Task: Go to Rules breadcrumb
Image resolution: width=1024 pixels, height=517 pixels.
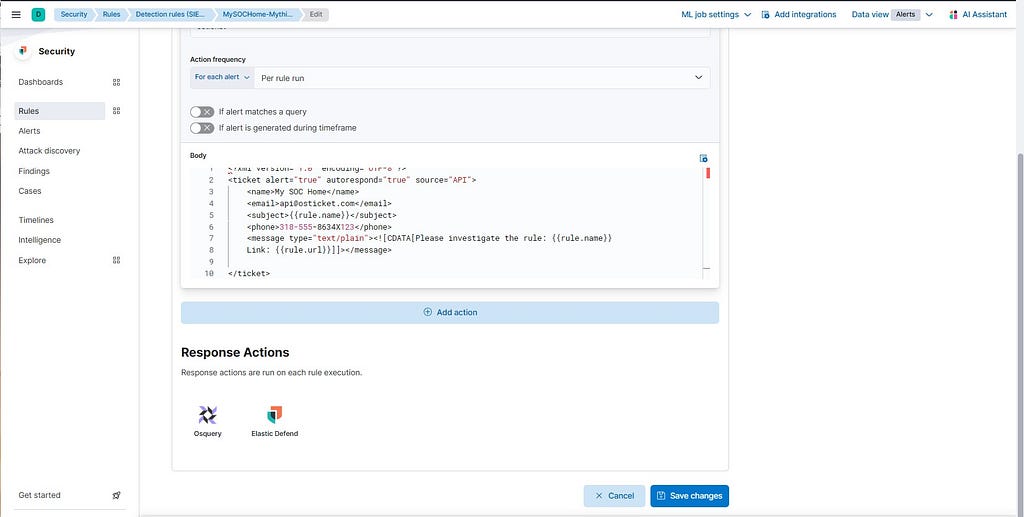Action: pyautogui.click(x=112, y=14)
